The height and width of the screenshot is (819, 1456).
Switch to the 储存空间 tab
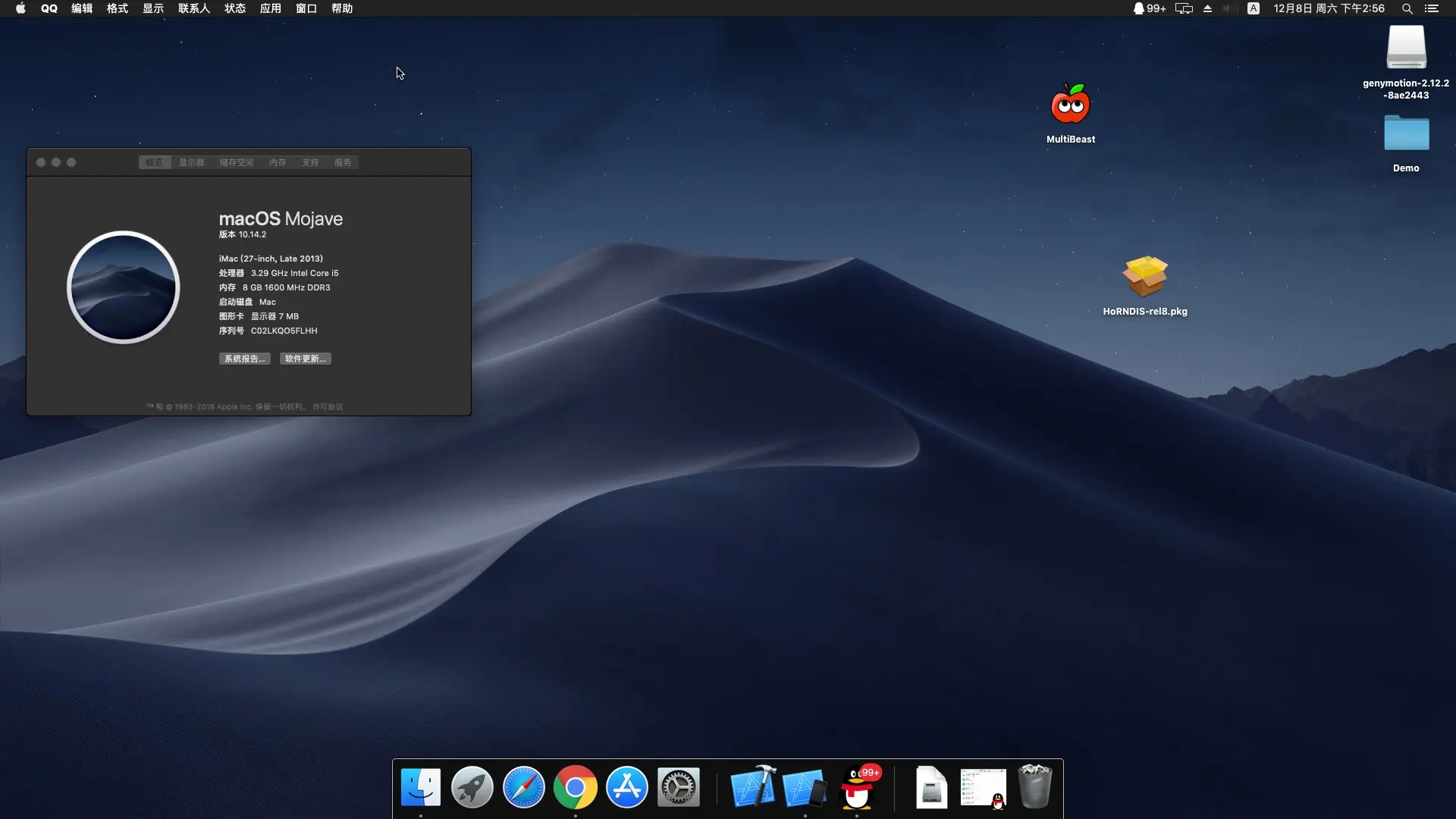[236, 162]
